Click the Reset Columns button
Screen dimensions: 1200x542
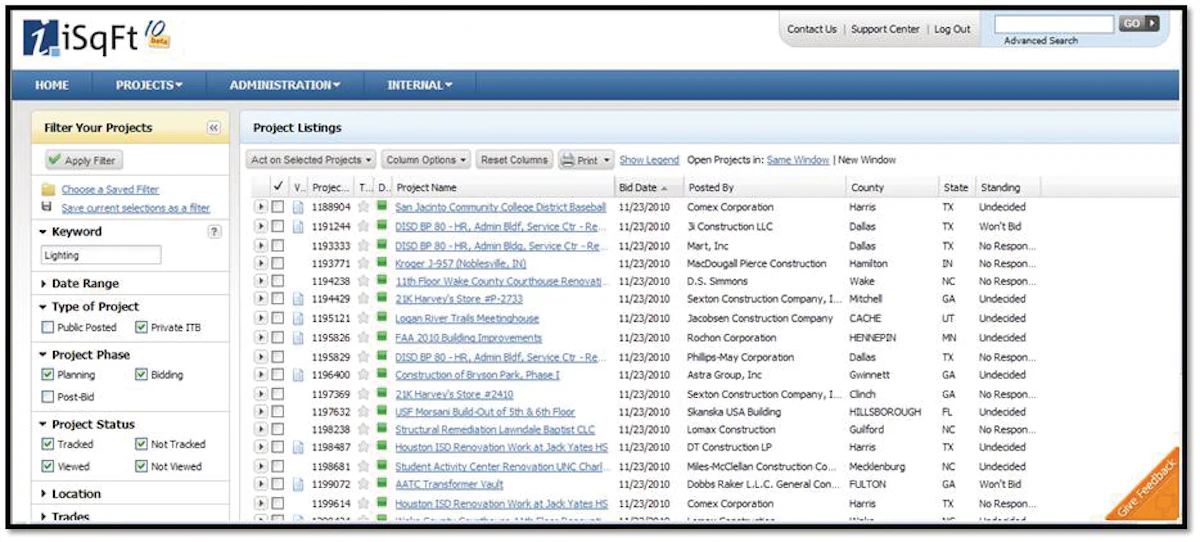[x=514, y=160]
